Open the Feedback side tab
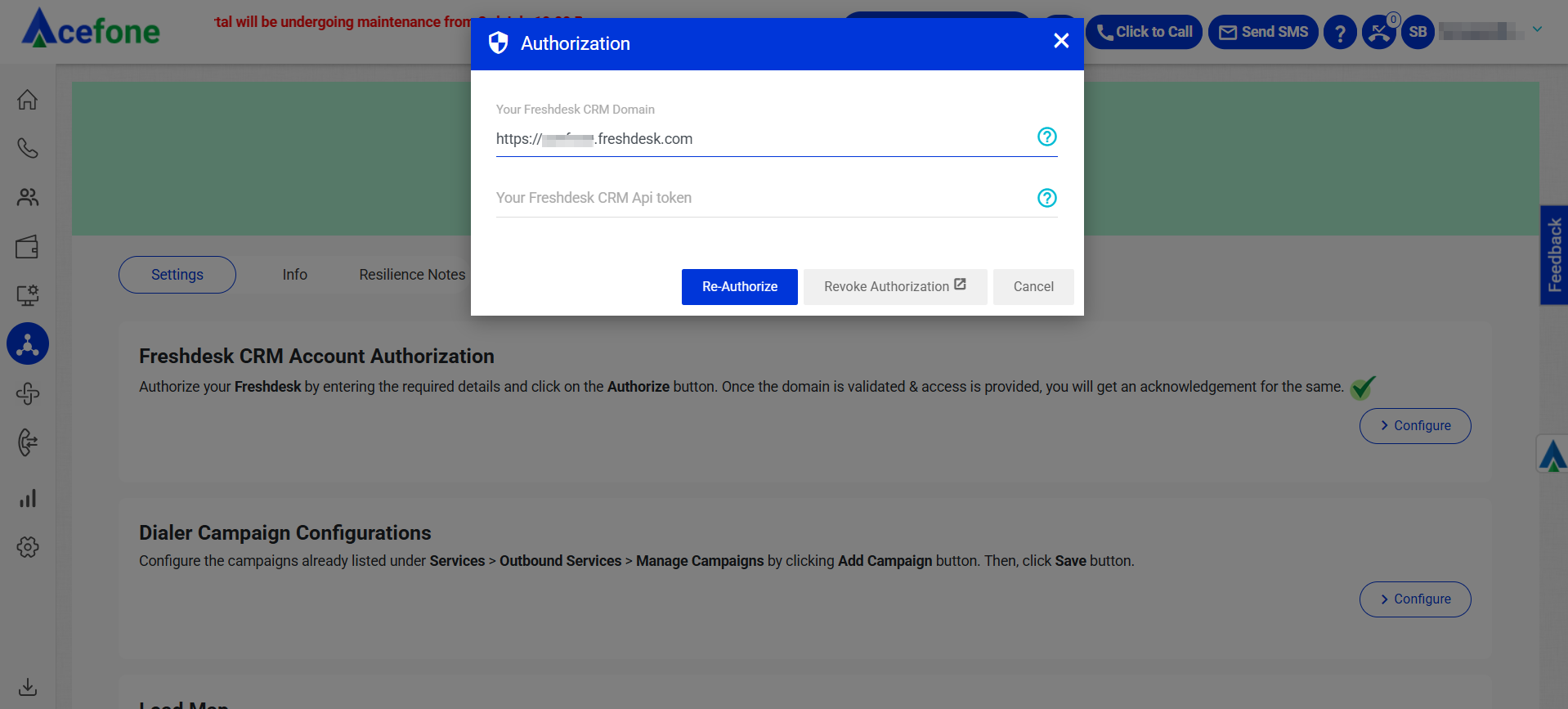Screen dimensions: 1568x709 [x=1554, y=255]
